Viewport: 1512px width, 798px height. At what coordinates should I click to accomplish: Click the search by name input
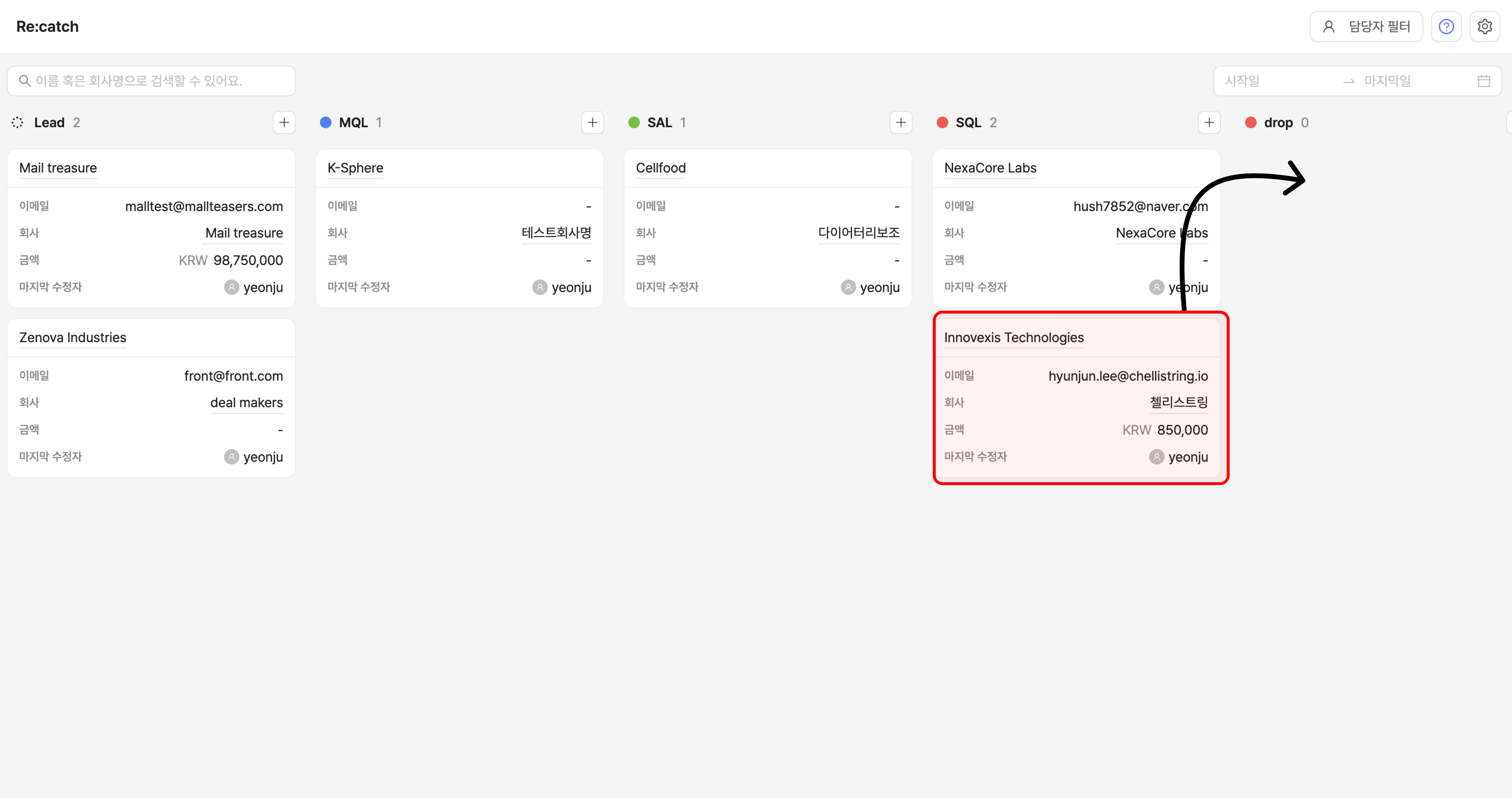pos(151,81)
